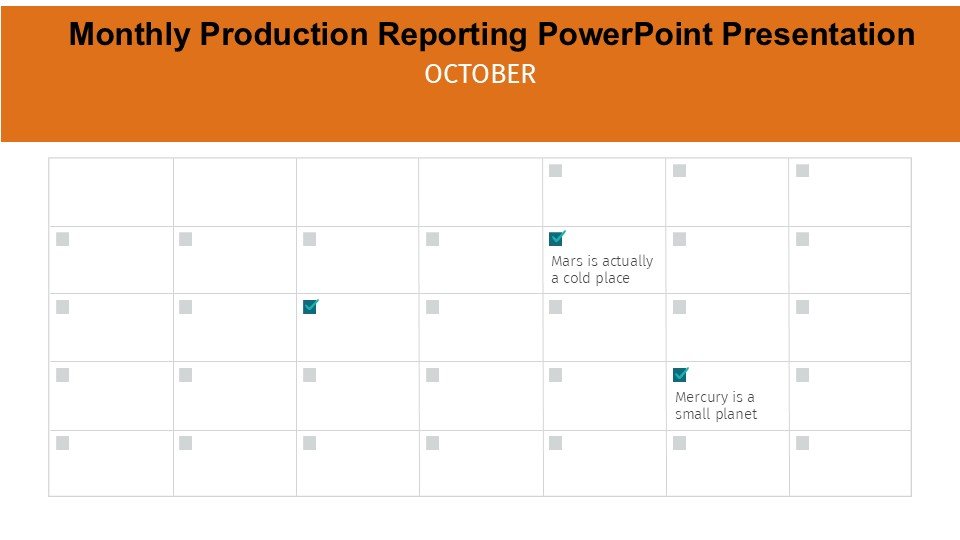
Task: Uncheck the checkbox above the Mars note
Action: coord(556,239)
